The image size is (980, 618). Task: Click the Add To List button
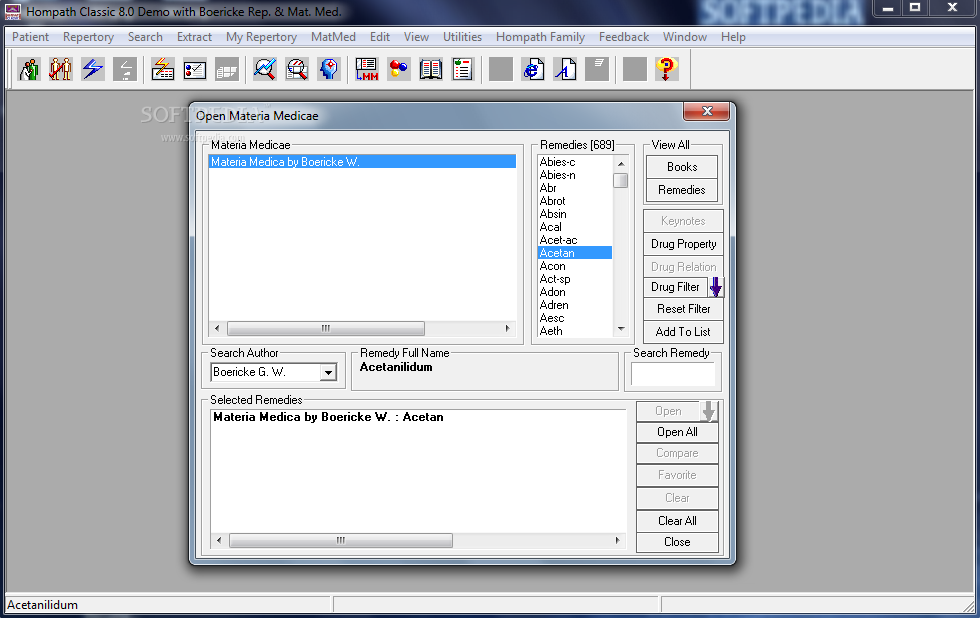coord(684,332)
